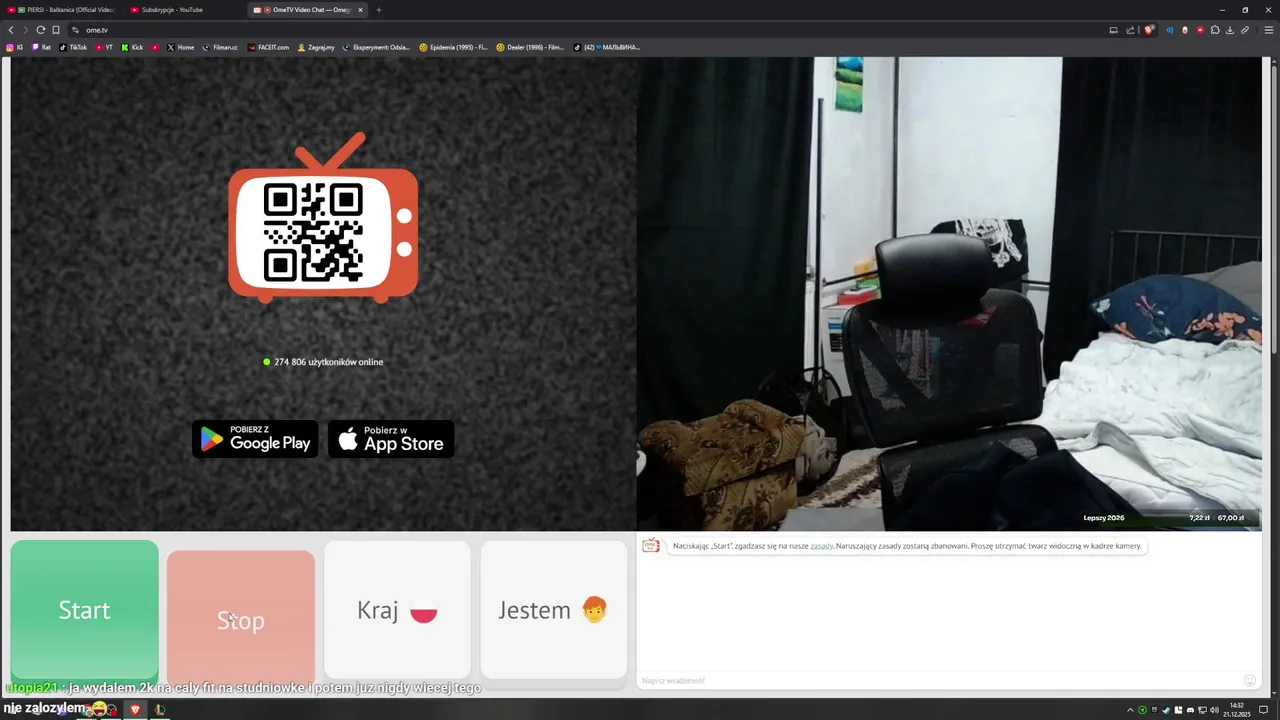Open a new browser tab
The height and width of the screenshot is (720, 1280).
(378, 10)
